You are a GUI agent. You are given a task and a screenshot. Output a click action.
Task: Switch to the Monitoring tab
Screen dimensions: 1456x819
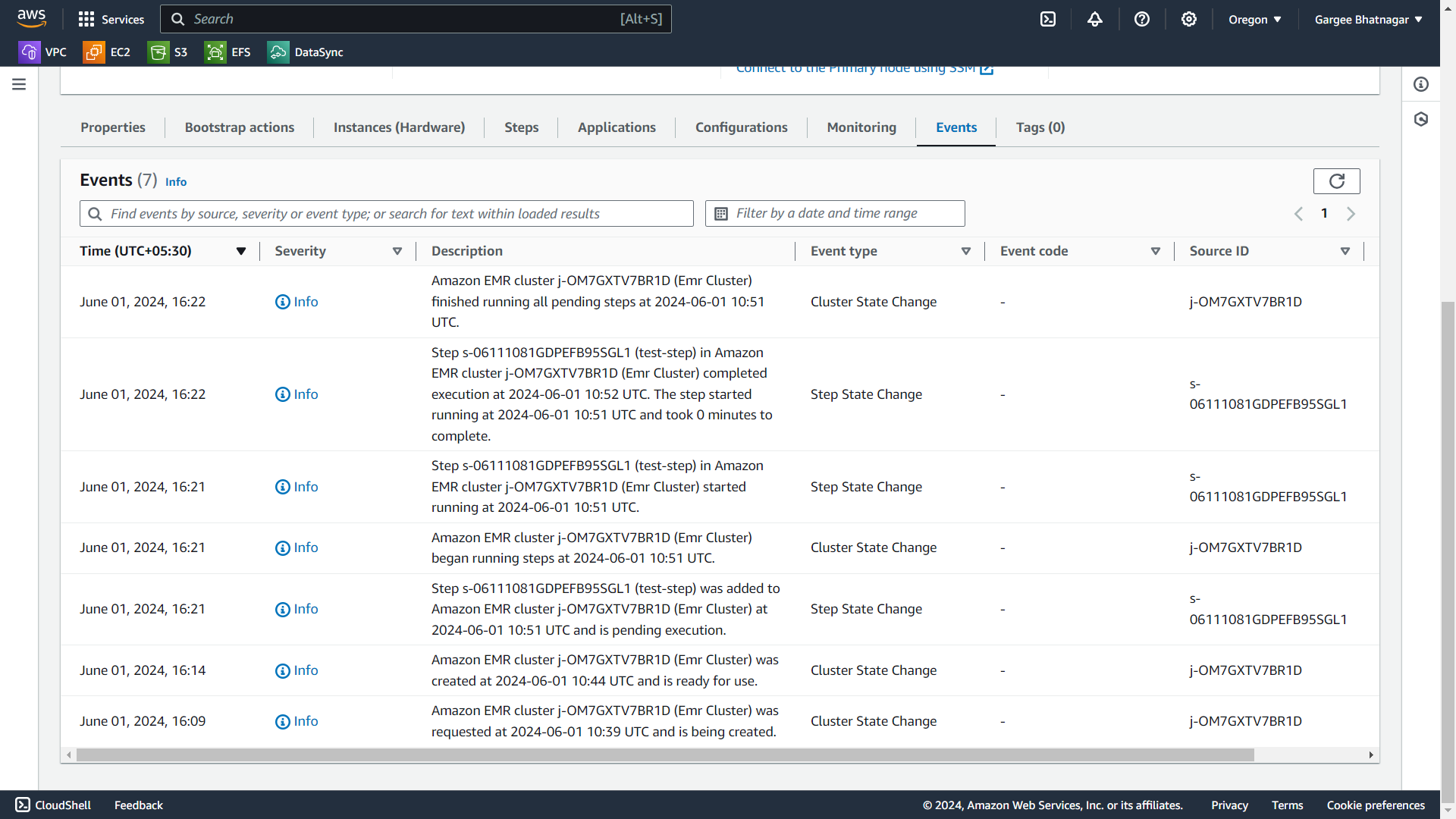[x=861, y=127]
